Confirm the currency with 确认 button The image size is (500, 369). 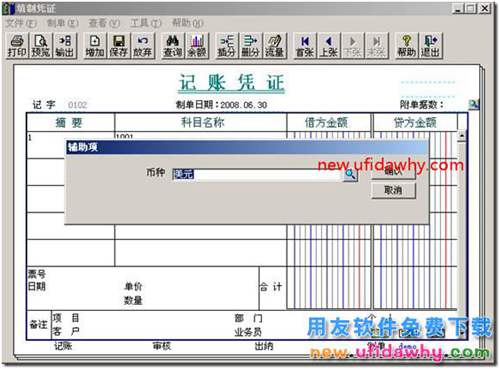pos(393,171)
